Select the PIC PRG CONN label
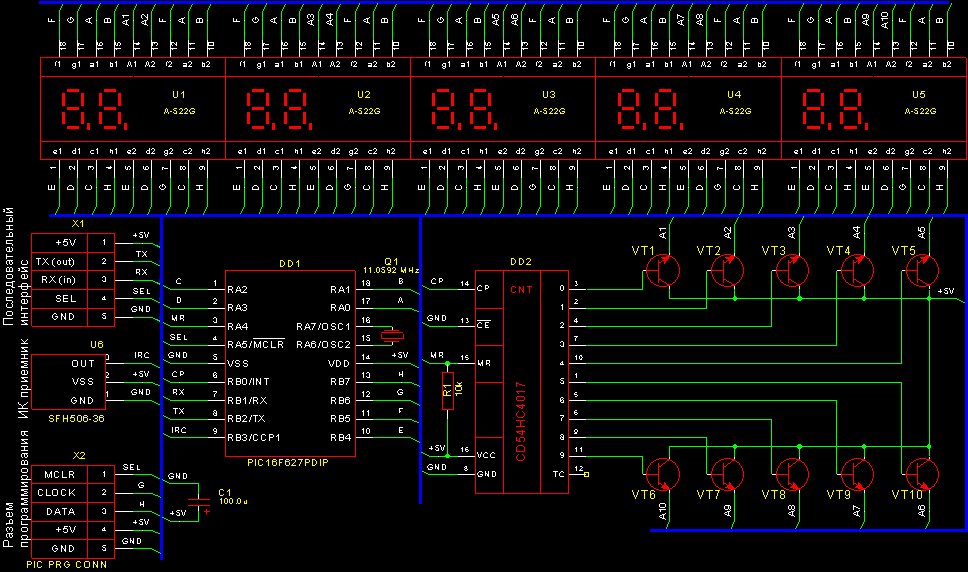This screenshot has height=572, width=968. (68, 565)
